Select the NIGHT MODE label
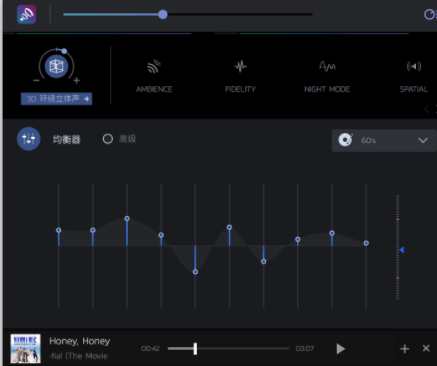Image resolution: width=437 pixels, height=366 pixels. 327,89
